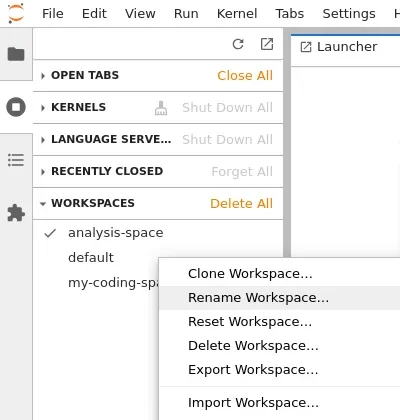400x420 pixels.
Task: Choose Import Workspace from context menu
Action: click(279, 403)
